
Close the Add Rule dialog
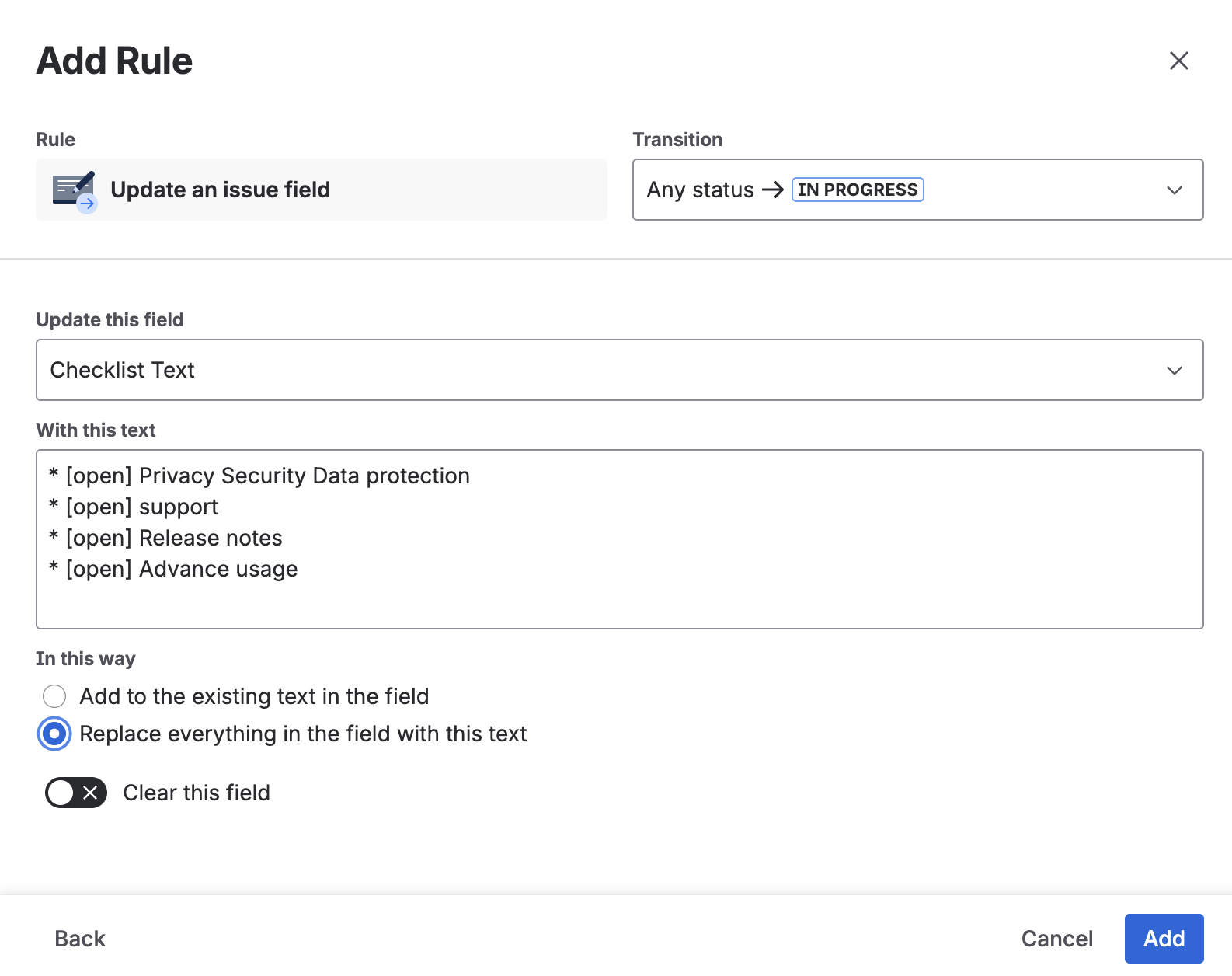(1178, 61)
